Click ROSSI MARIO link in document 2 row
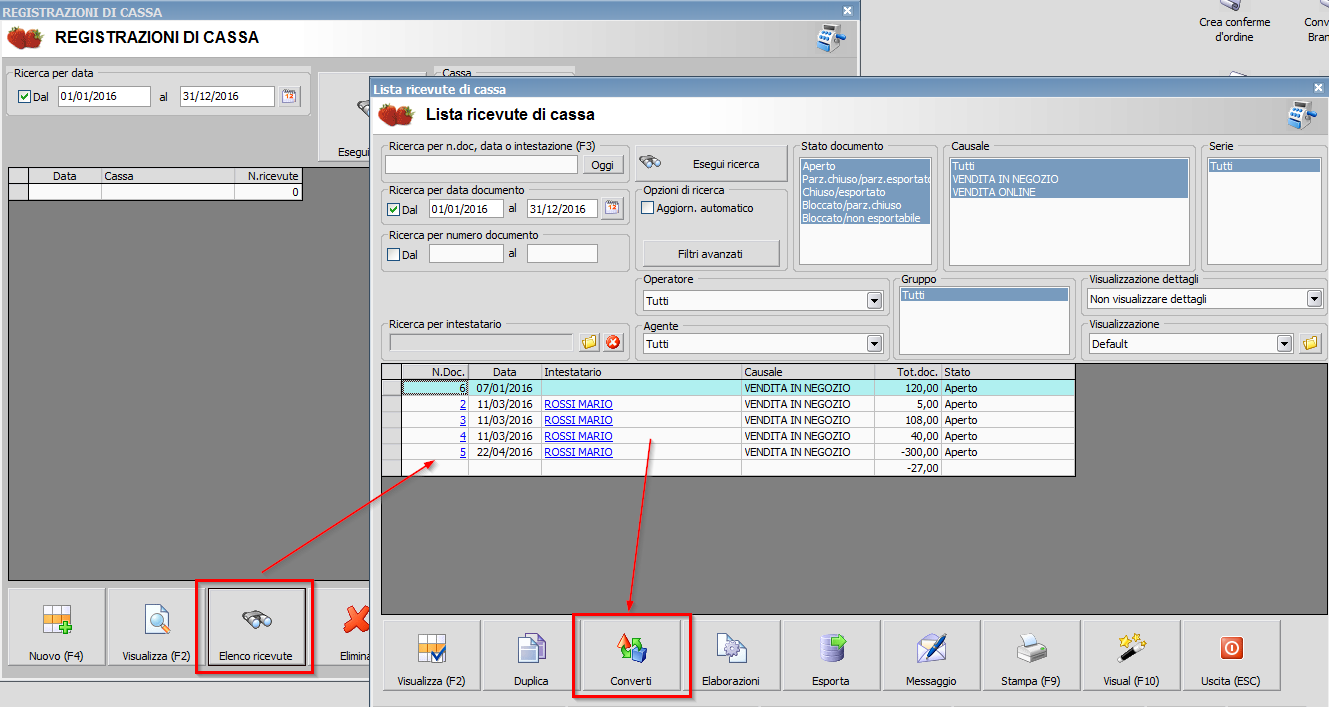The width and height of the screenshot is (1329, 707). click(x=578, y=404)
